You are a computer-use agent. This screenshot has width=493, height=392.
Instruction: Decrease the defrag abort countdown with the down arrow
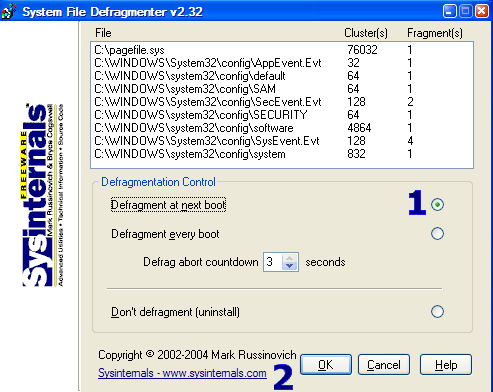click(289, 266)
